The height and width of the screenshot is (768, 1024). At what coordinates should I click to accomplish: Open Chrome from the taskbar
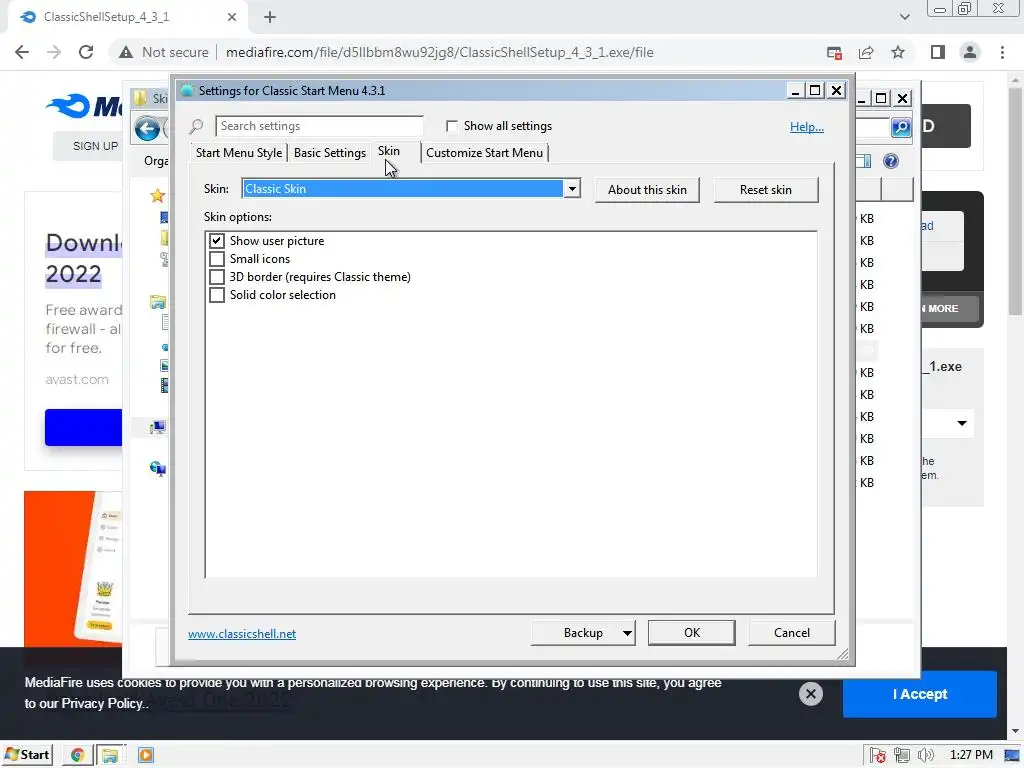click(x=78, y=755)
